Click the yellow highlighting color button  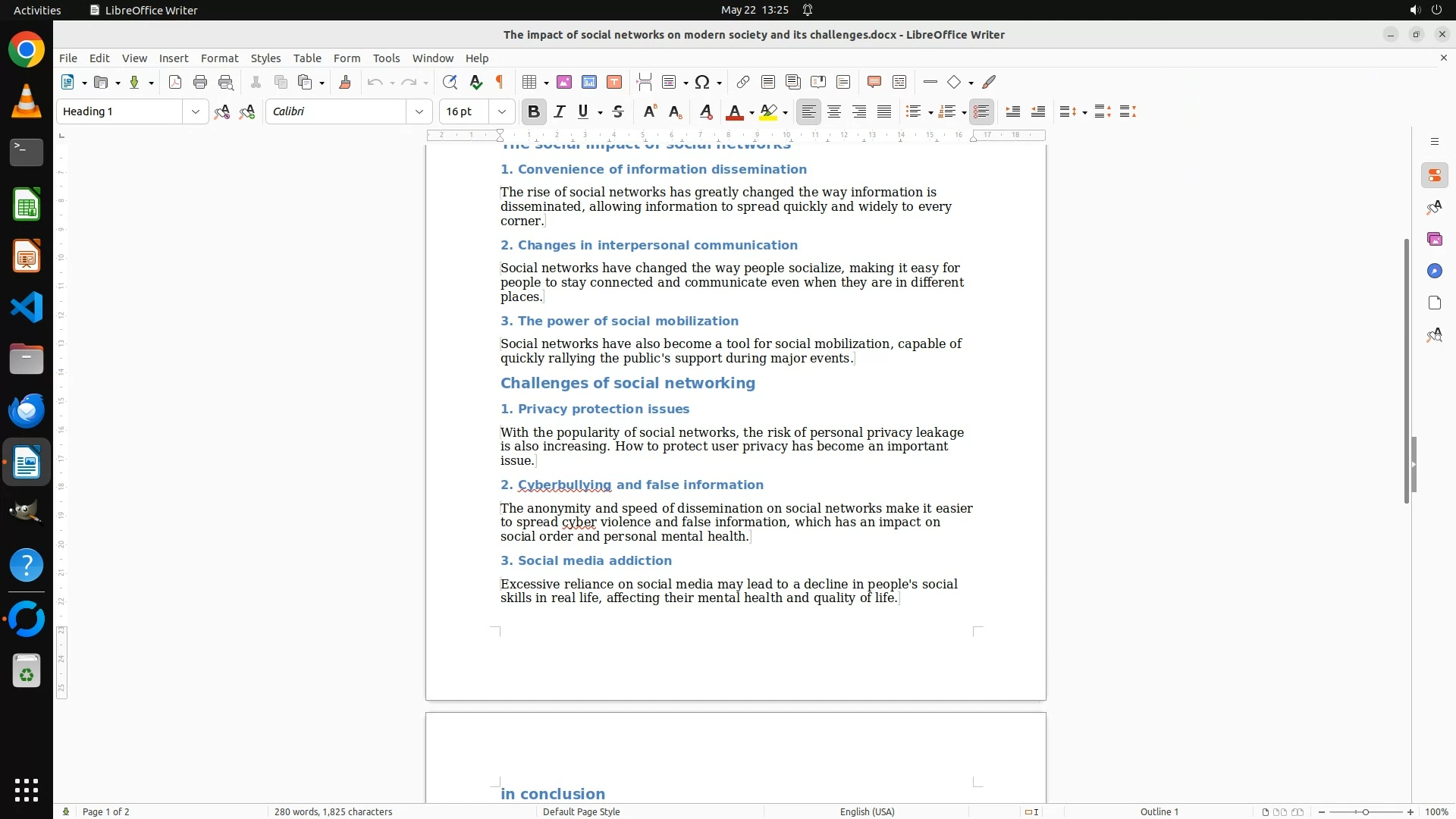point(768,112)
